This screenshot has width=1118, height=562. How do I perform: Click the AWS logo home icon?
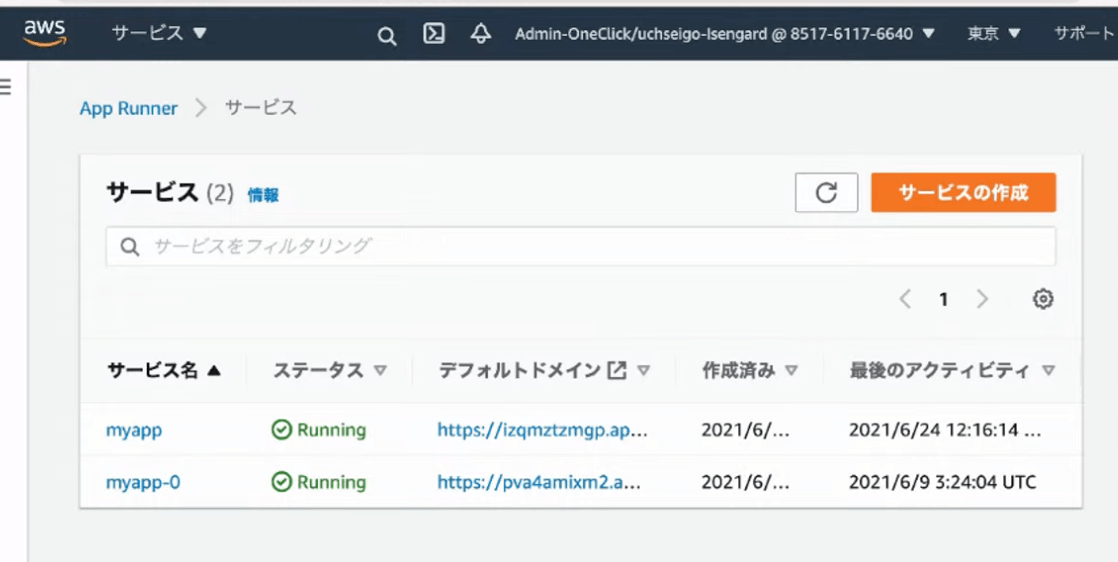(45, 33)
